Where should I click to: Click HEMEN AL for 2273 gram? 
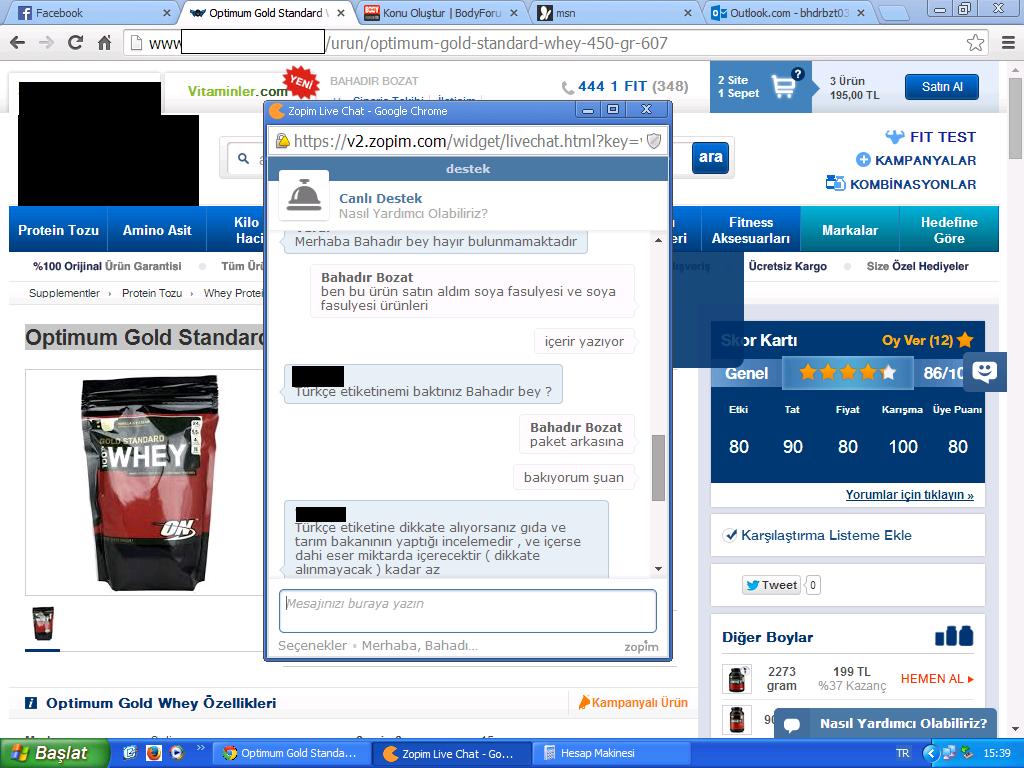click(x=937, y=679)
